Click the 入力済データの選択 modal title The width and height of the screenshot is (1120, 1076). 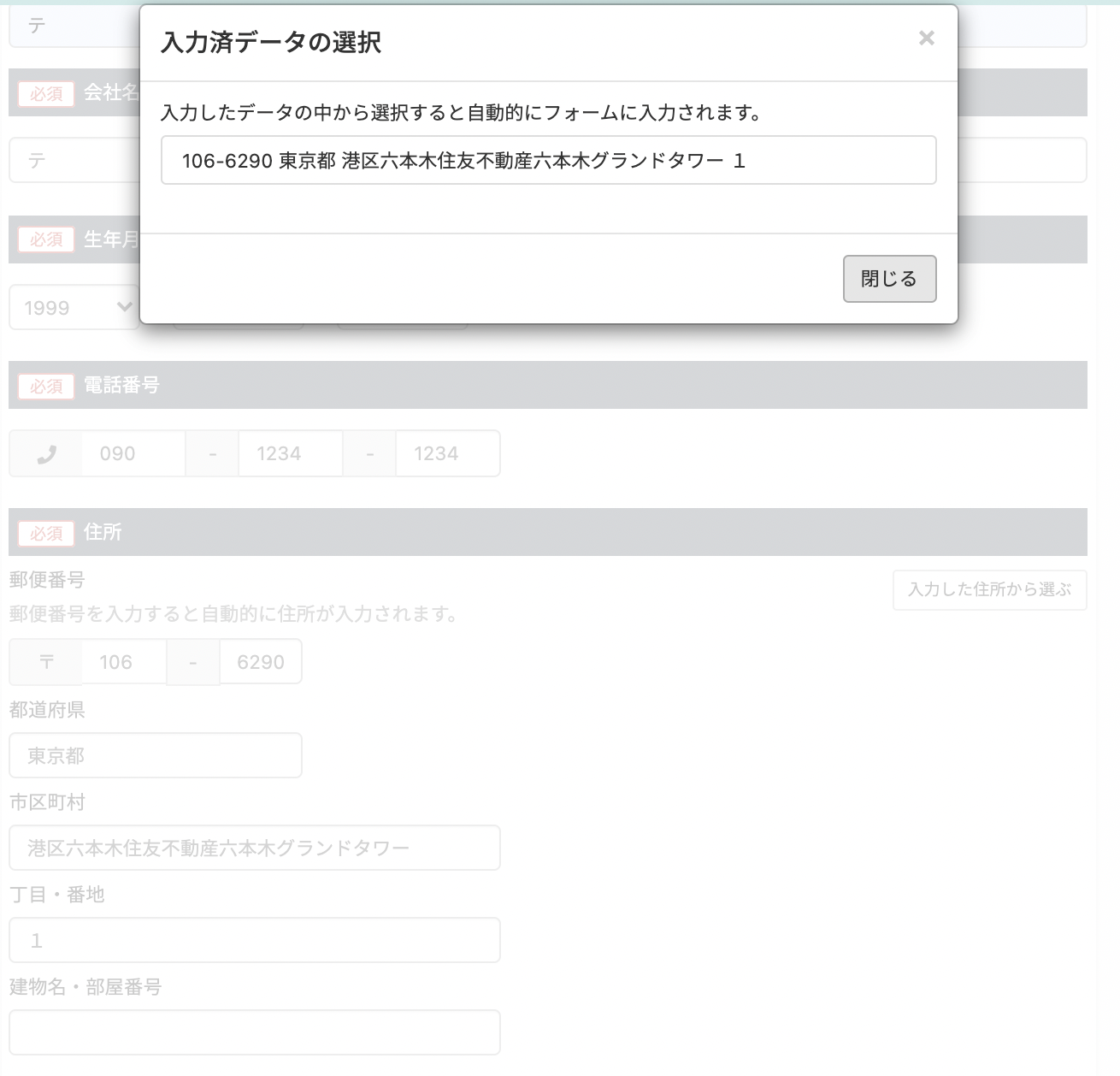tap(271, 43)
